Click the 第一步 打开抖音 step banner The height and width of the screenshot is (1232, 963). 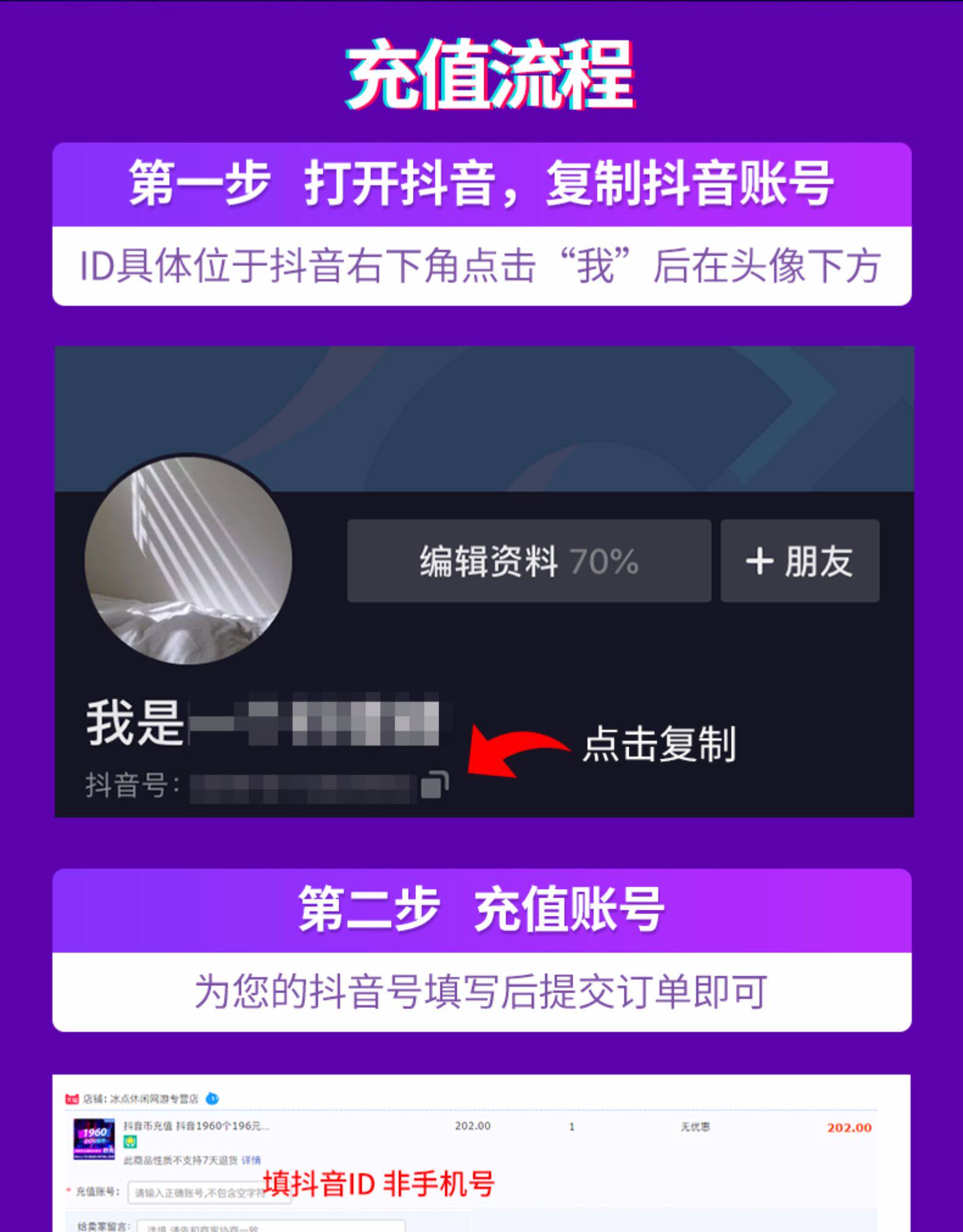click(482, 185)
